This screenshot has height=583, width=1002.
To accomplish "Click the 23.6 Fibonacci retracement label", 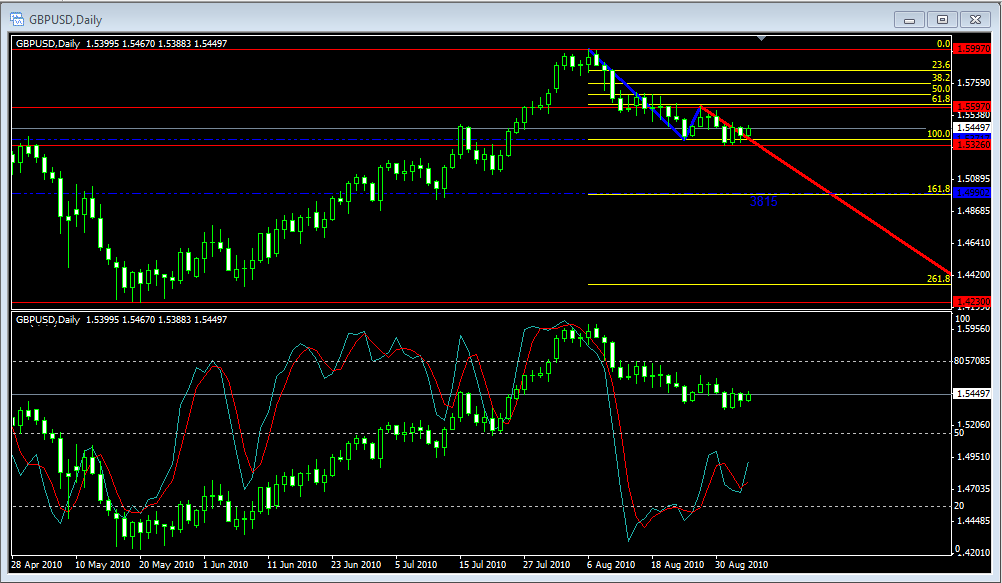I will click(x=939, y=64).
